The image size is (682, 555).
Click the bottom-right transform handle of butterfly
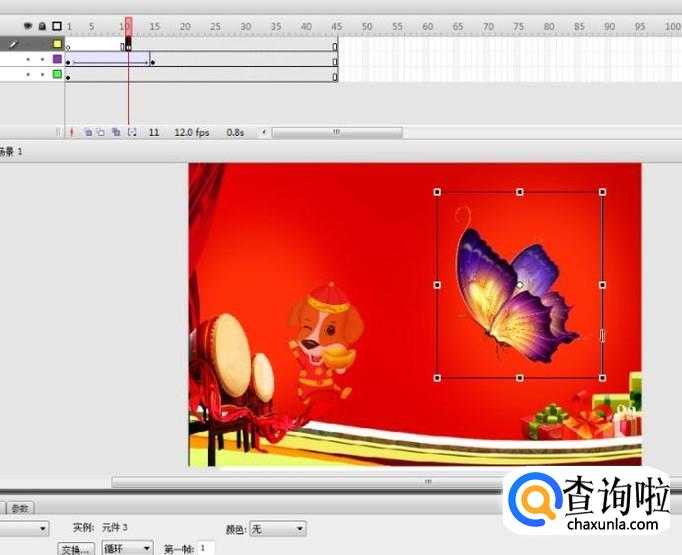[x=602, y=378]
